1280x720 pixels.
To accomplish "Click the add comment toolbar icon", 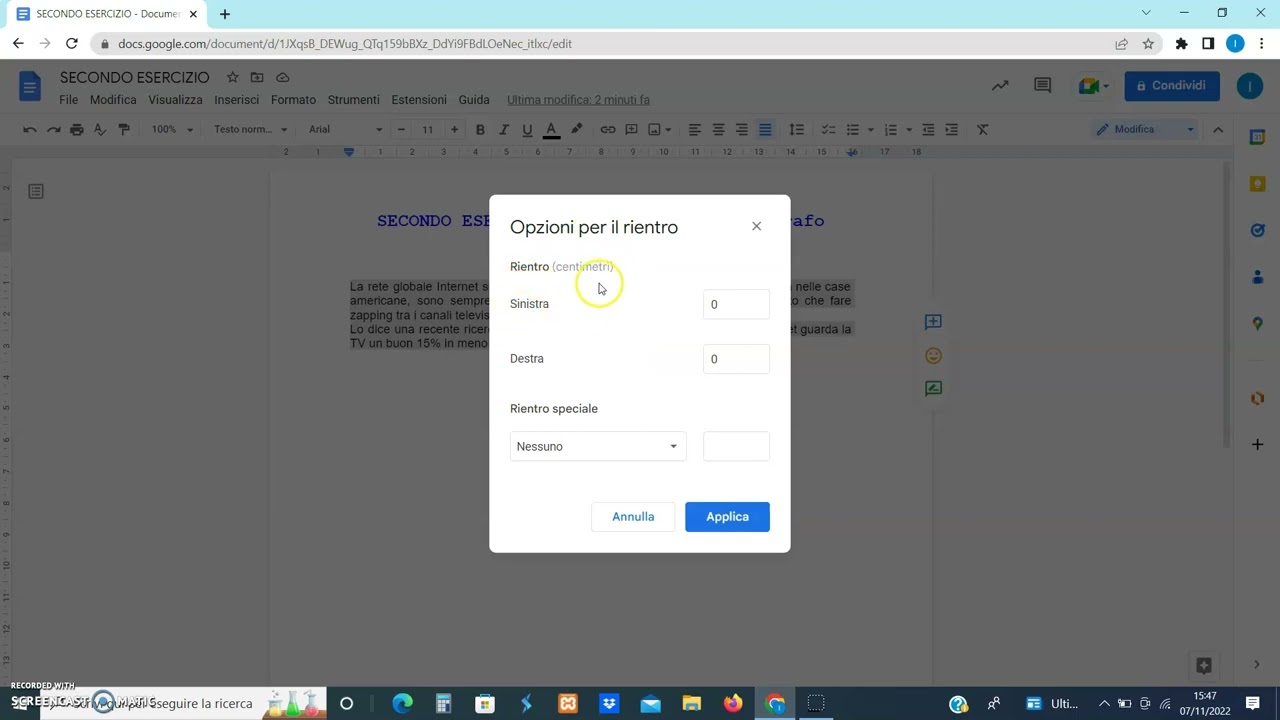I will pos(631,129).
